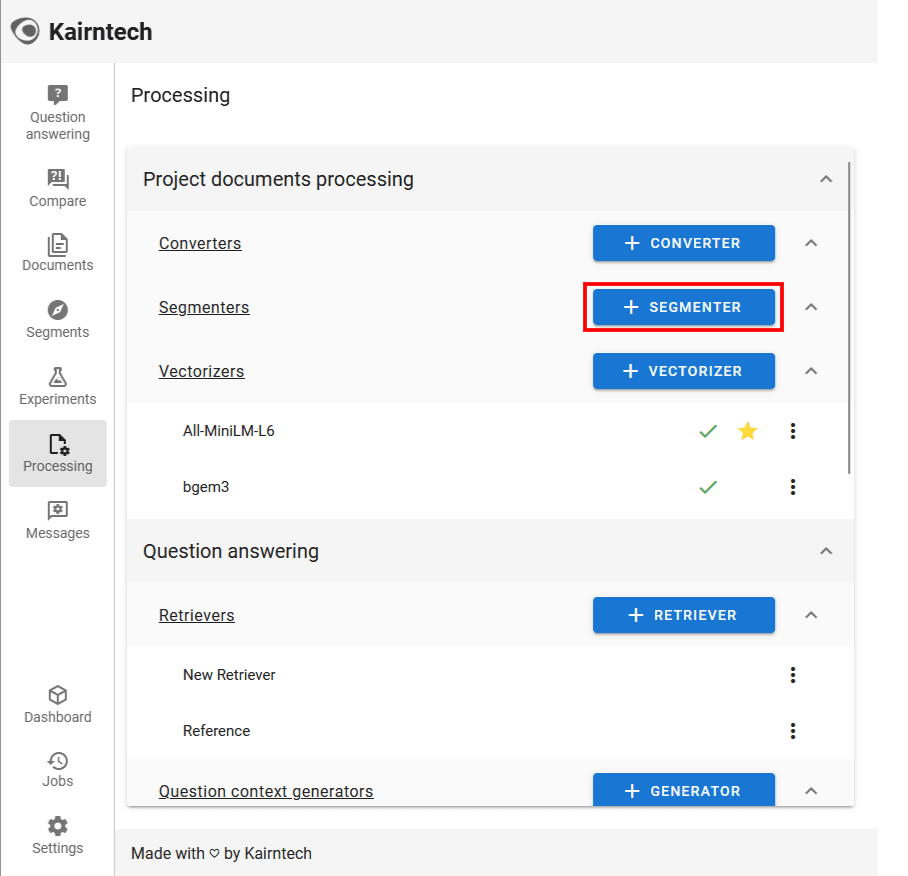Click the processing panel vertical scrollbar
The width and height of the screenshot is (908, 876).
click(850, 318)
